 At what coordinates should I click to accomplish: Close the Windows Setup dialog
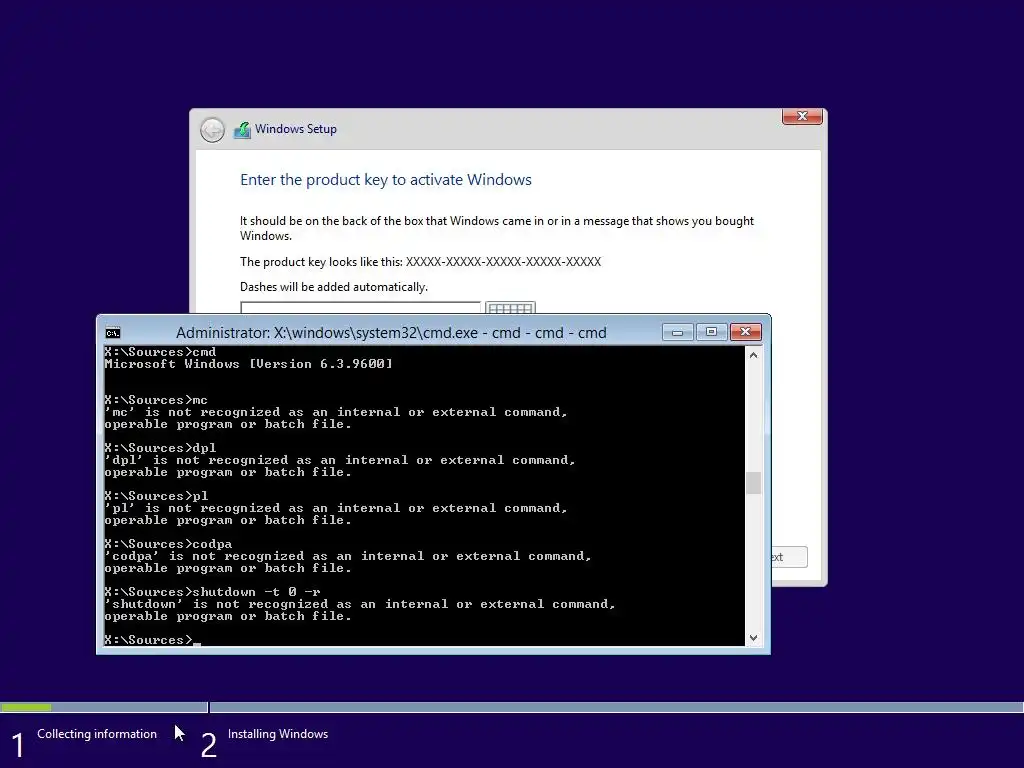point(802,116)
